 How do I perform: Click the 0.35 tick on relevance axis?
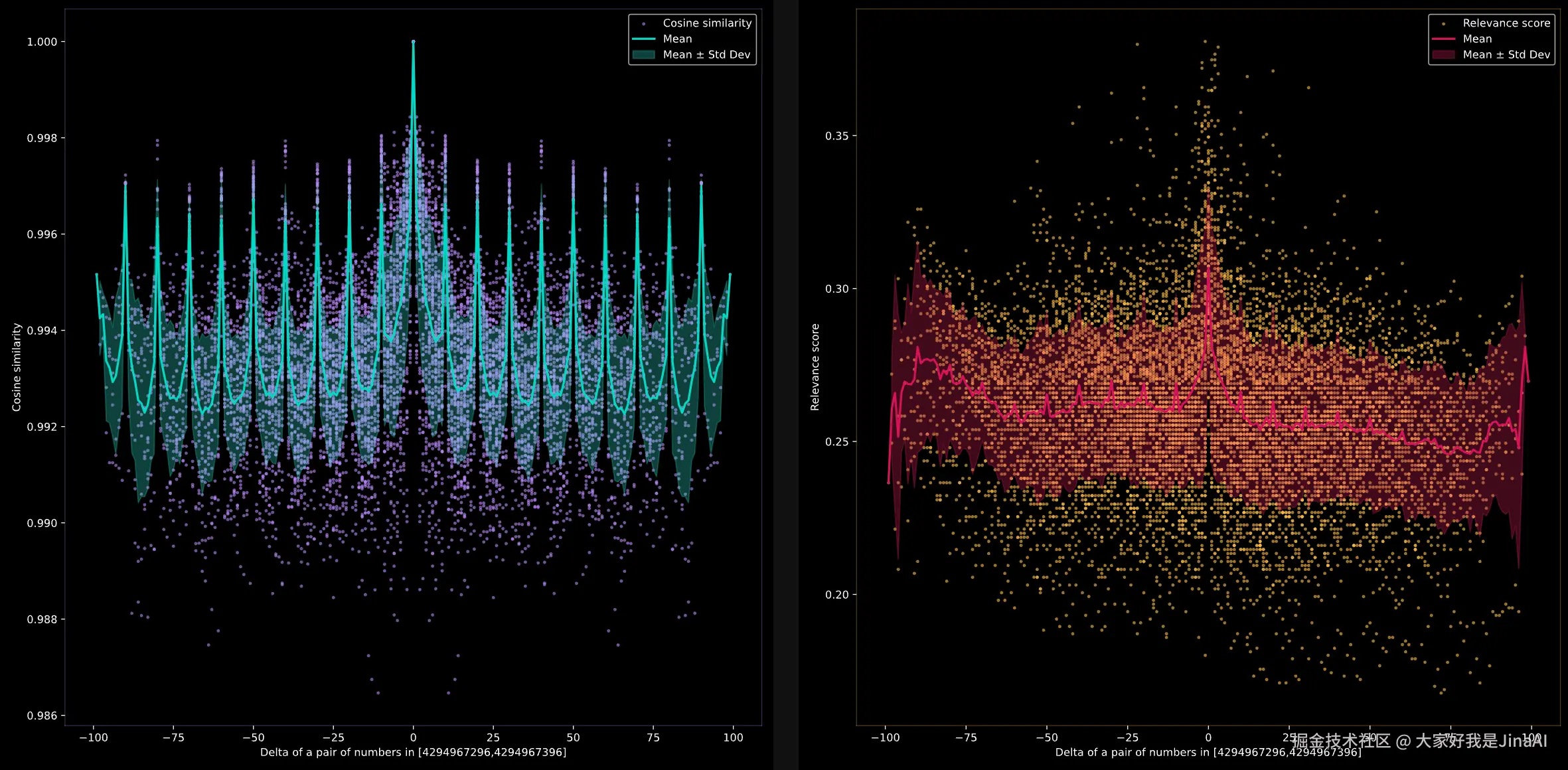(x=836, y=136)
